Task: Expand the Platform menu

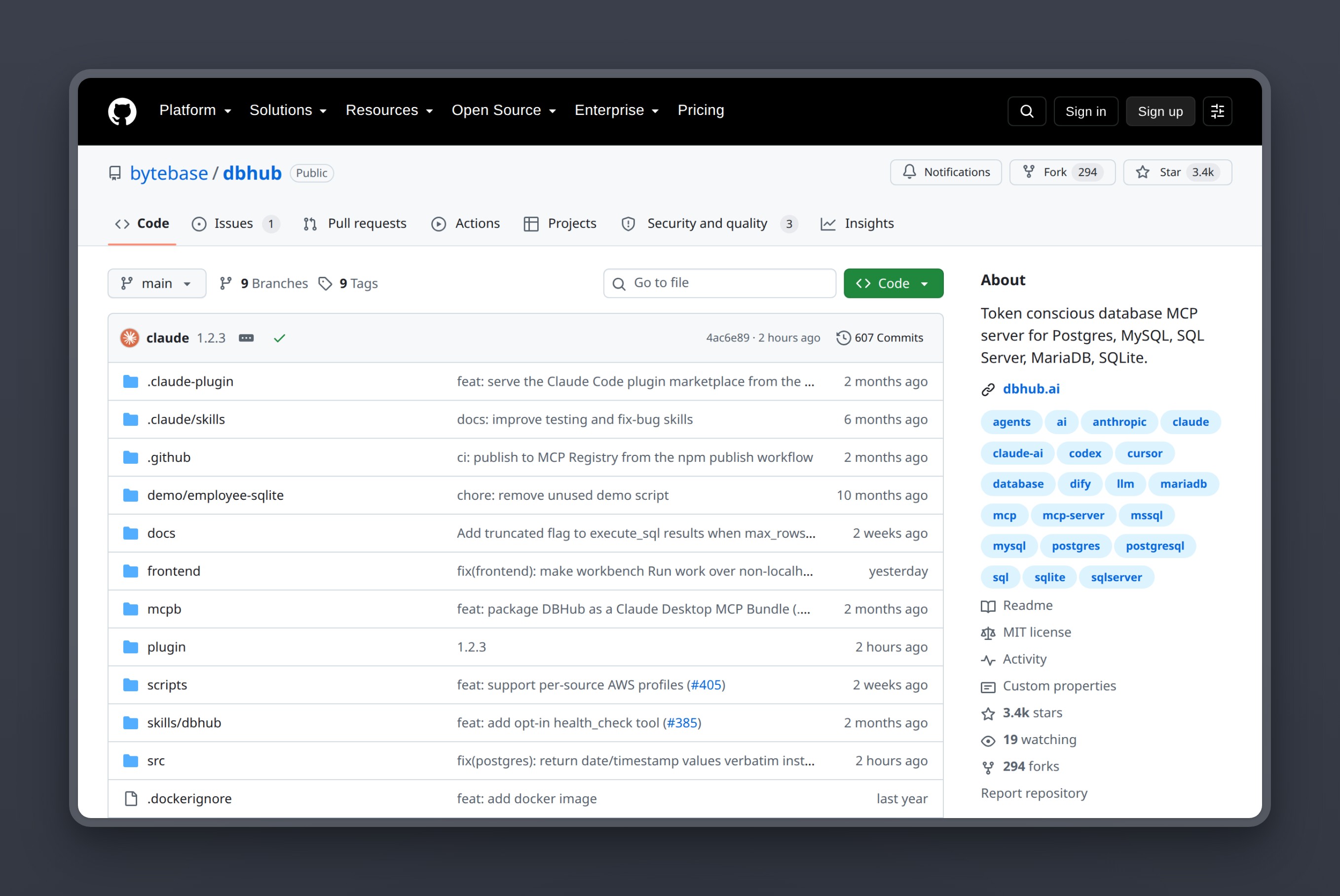Action: point(195,110)
